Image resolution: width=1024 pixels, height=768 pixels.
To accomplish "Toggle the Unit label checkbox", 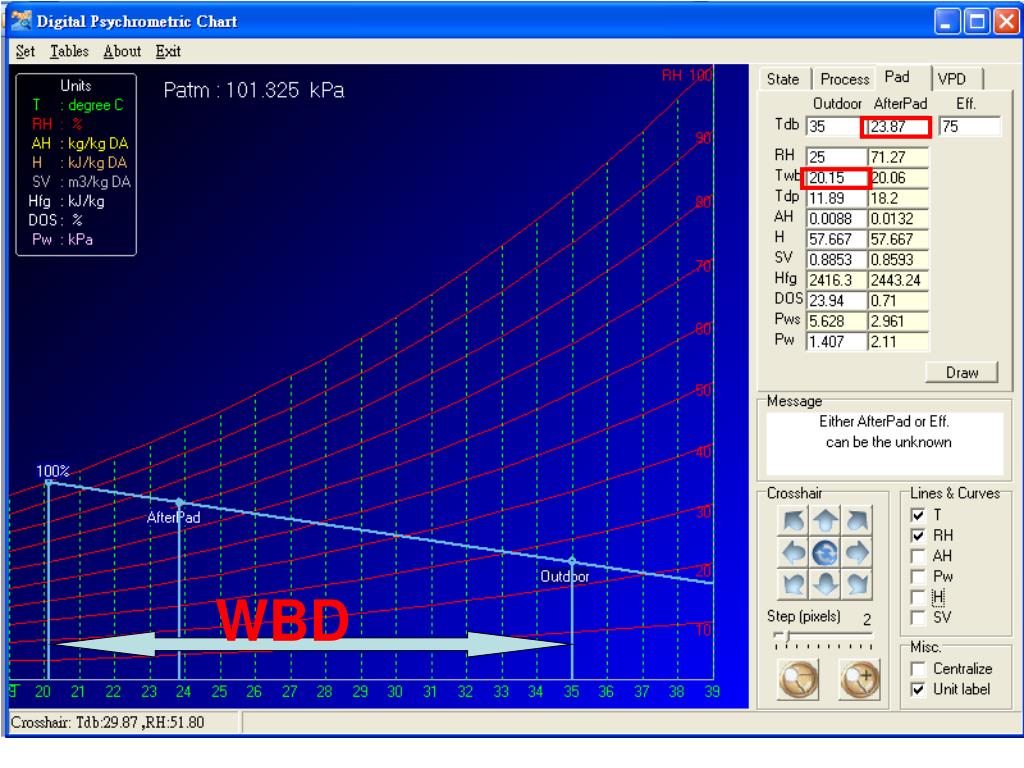I will 918,690.
